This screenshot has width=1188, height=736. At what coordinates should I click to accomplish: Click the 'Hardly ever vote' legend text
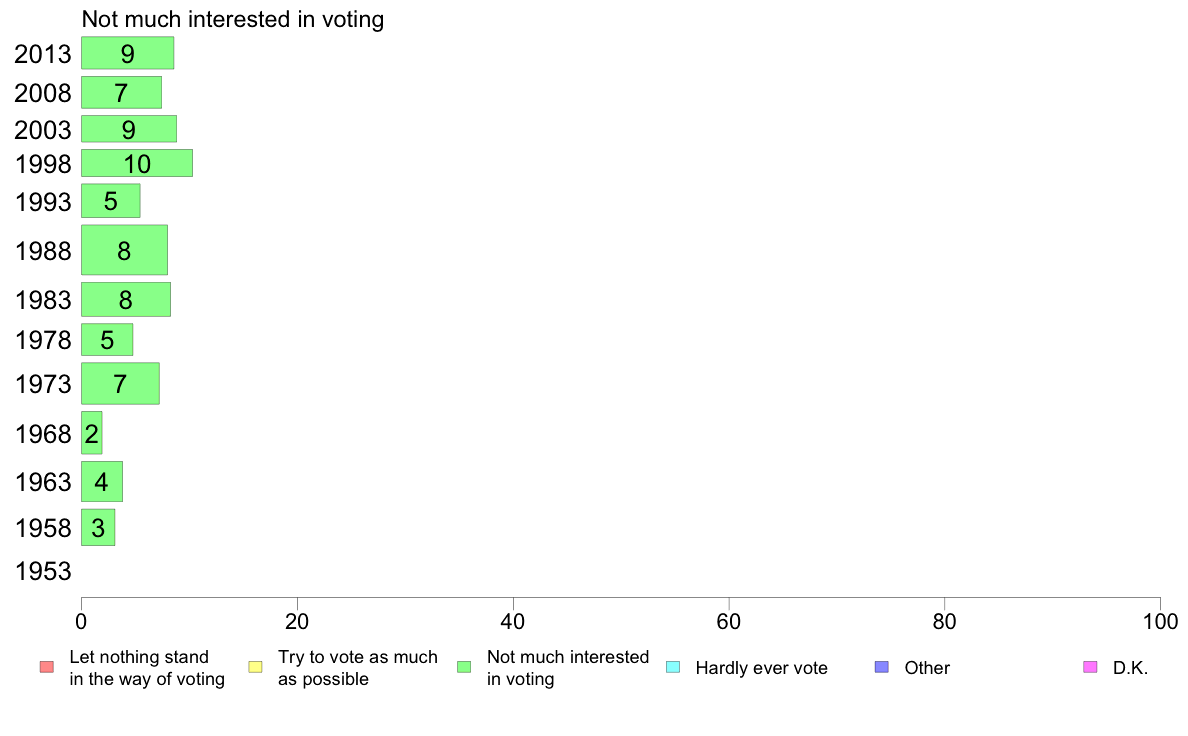pos(761,668)
